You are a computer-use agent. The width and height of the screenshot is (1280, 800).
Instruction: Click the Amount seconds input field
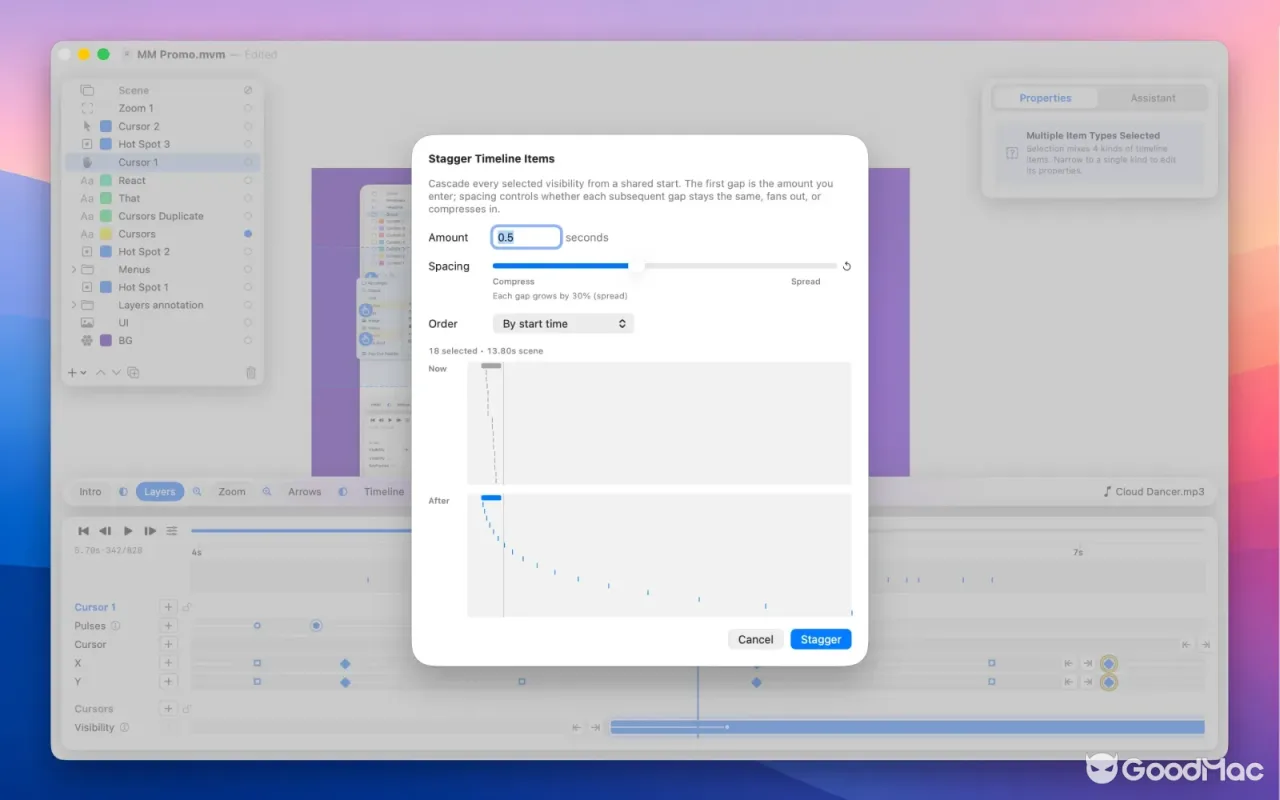tap(527, 237)
